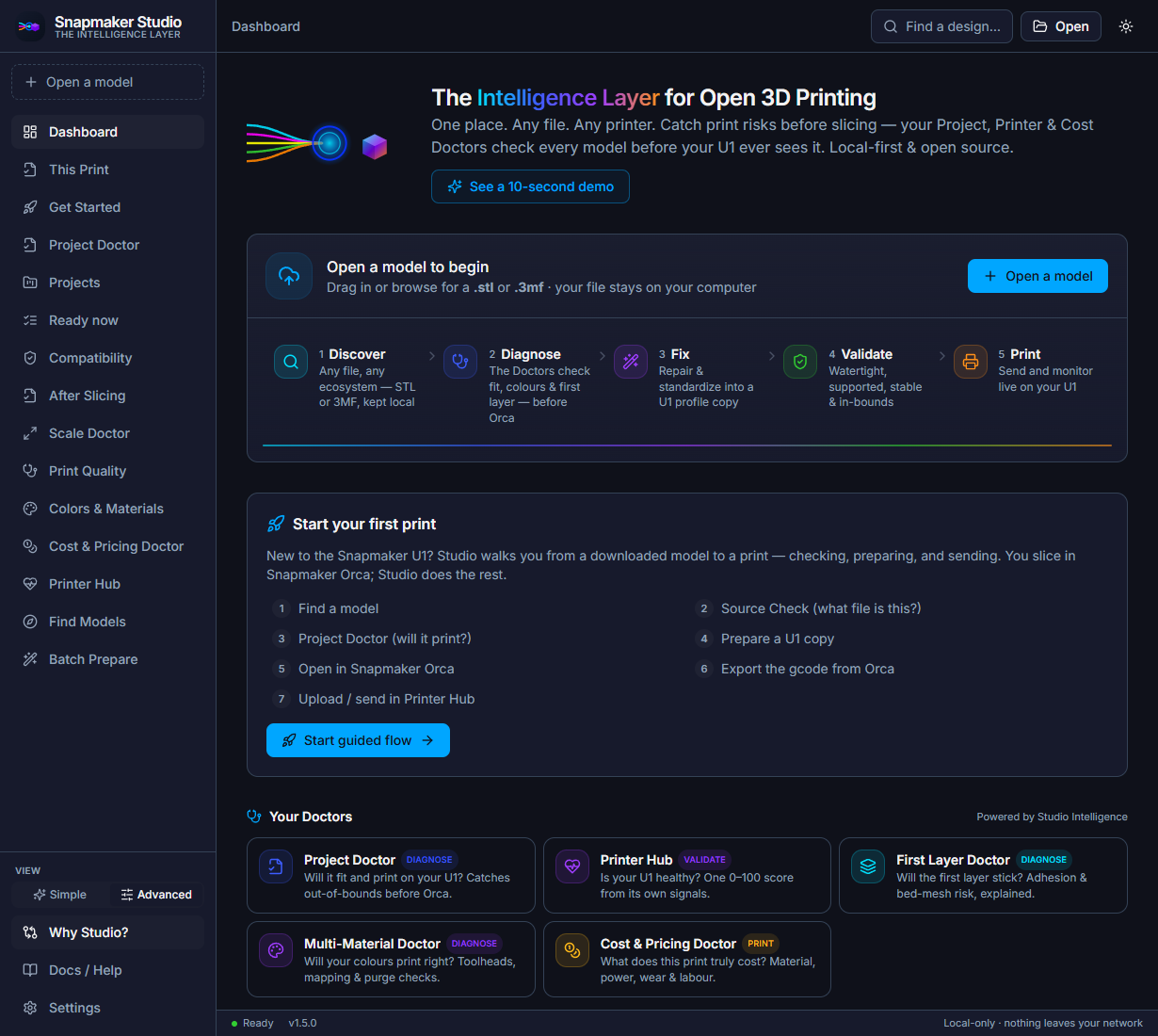Switch view mode to Simple

(x=59, y=895)
